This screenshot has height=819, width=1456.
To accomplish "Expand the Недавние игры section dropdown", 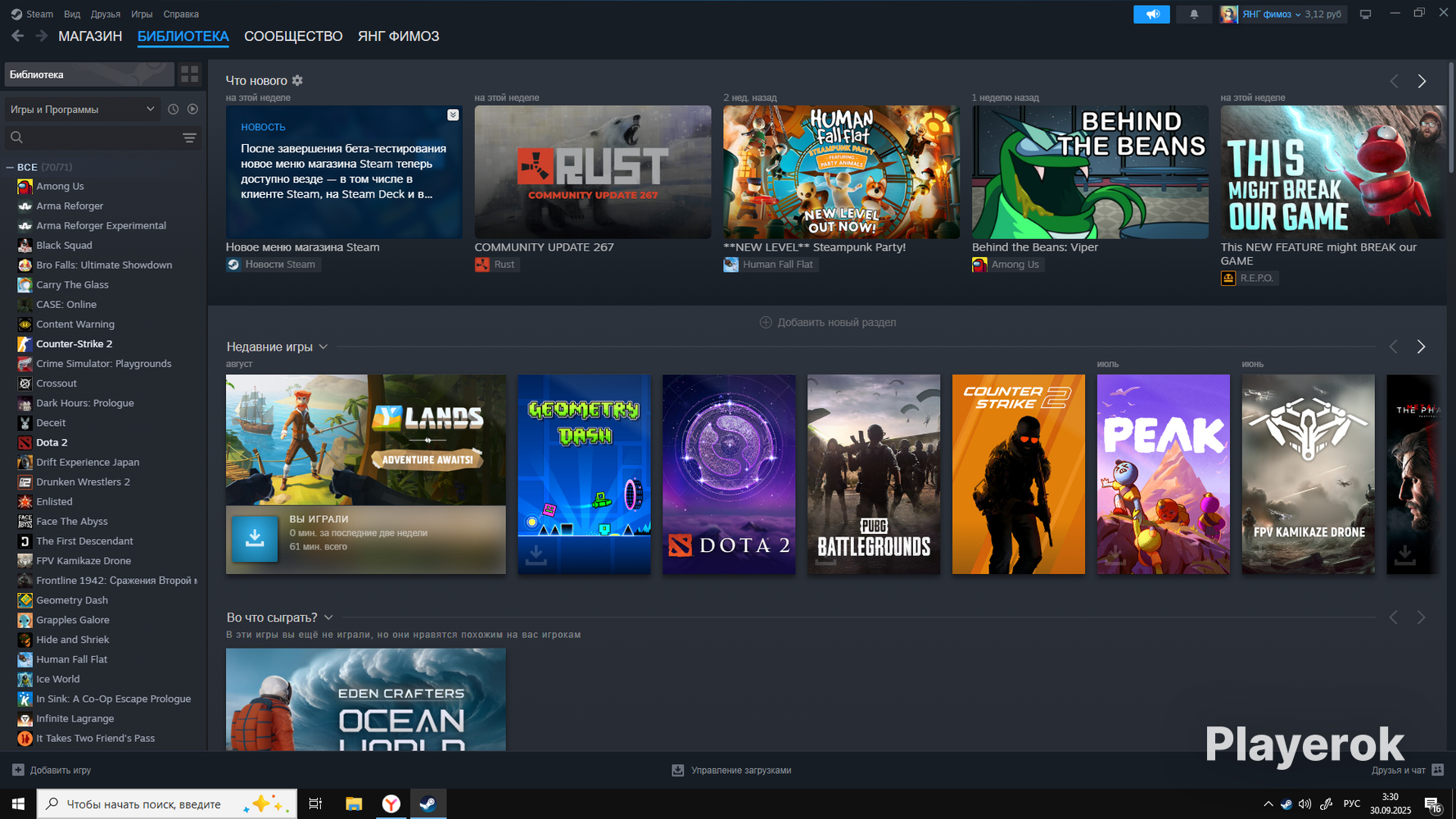I will pos(323,347).
